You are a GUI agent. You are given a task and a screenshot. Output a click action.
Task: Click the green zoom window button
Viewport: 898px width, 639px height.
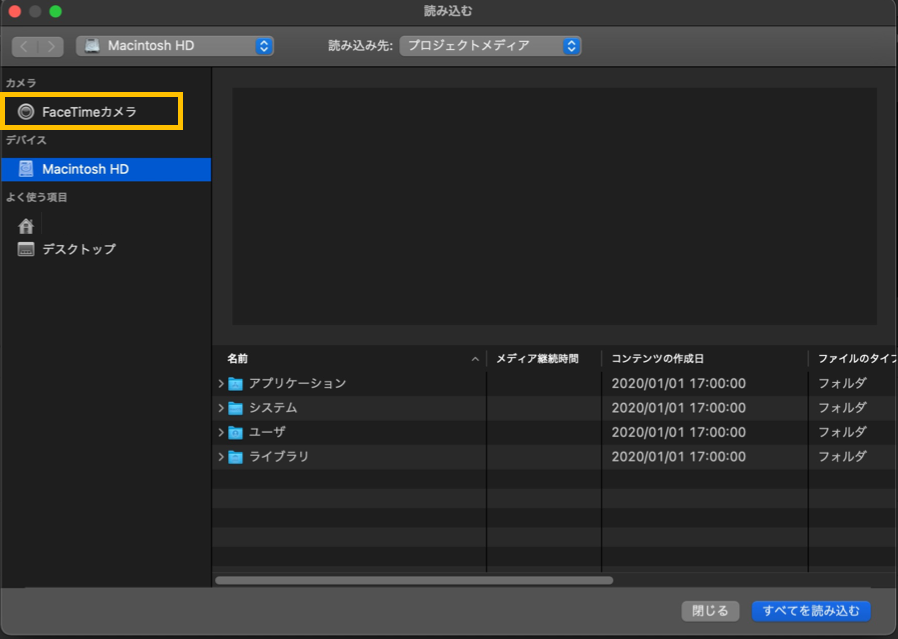pyautogui.click(x=56, y=11)
